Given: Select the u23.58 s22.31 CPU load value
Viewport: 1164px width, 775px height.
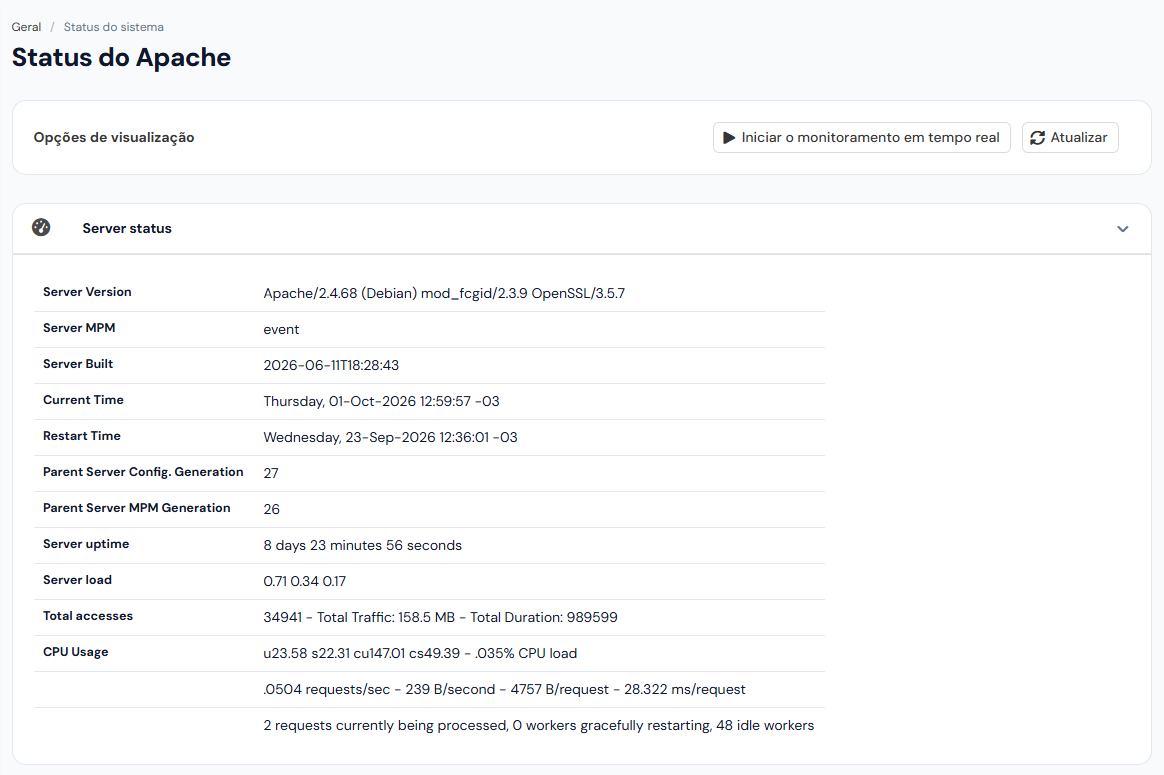Looking at the screenshot, I should [x=420, y=653].
